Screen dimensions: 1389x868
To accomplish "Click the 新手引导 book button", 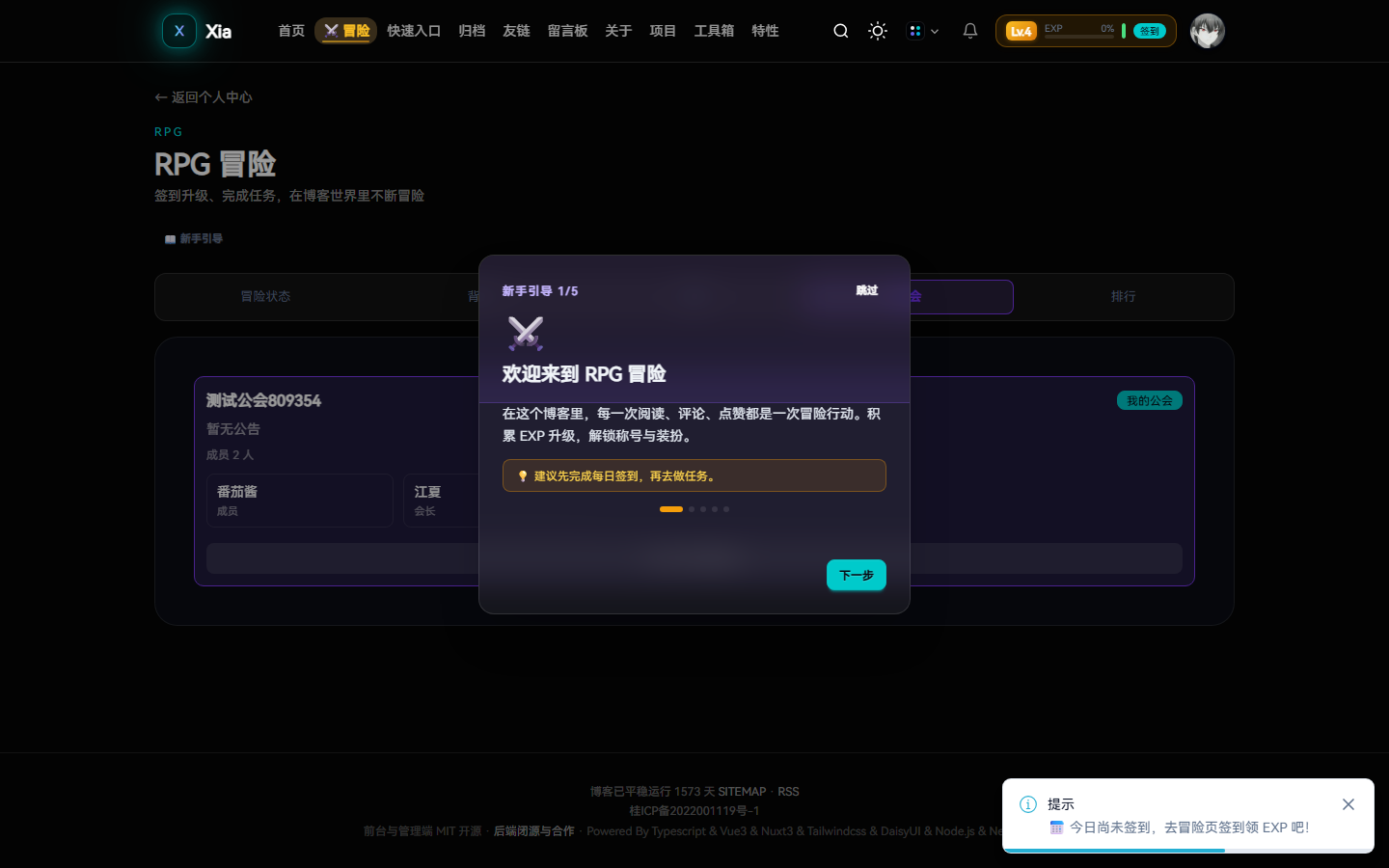I will click(x=194, y=238).
